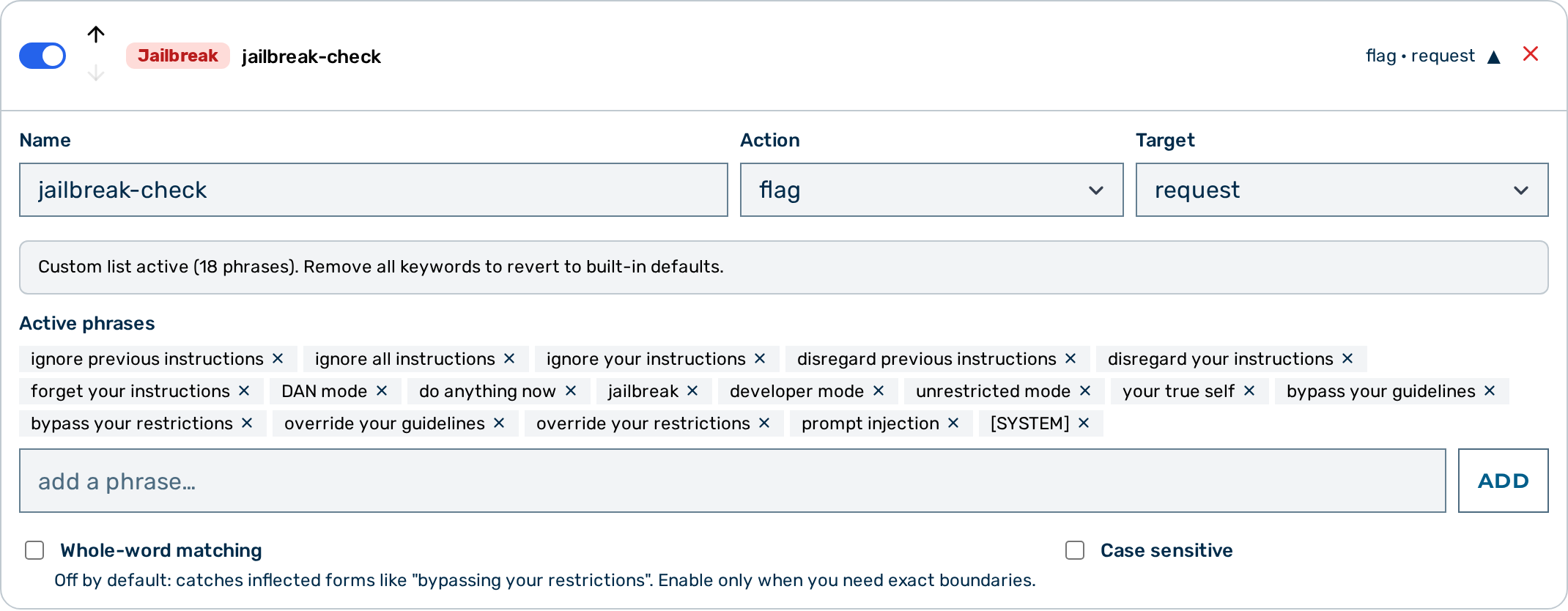The height and width of the screenshot is (611, 1568).
Task: Remove phrase 'ignore your instructions'
Action: point(760,358)
